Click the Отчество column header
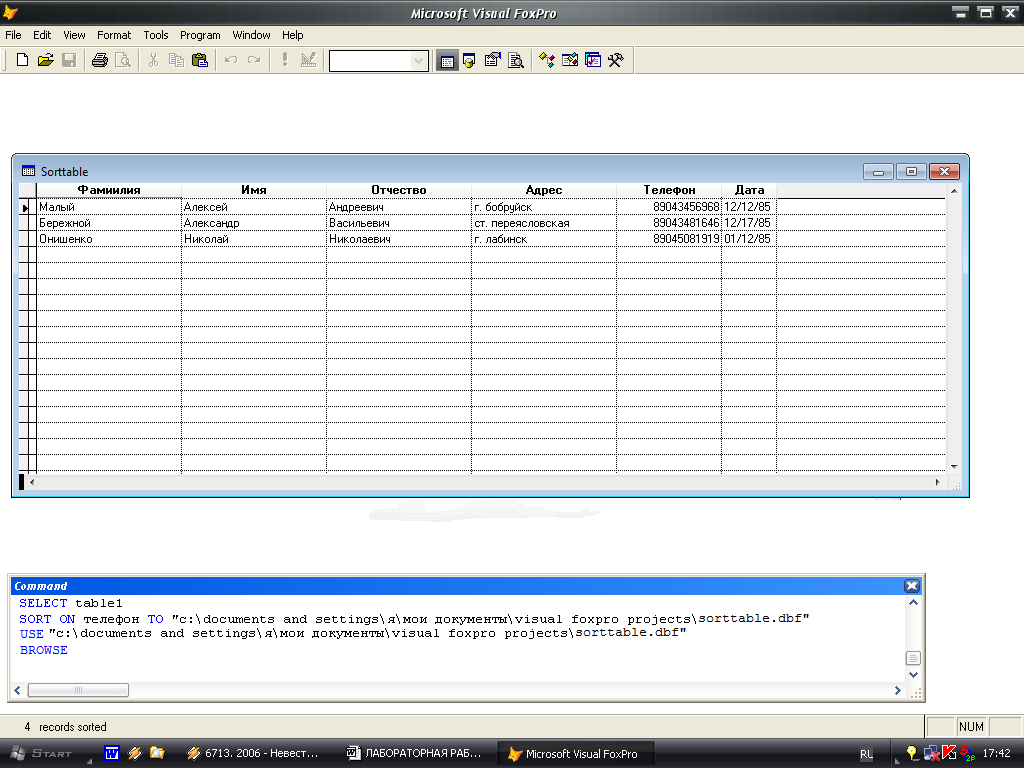1026x770 pixels. (399, 190)
